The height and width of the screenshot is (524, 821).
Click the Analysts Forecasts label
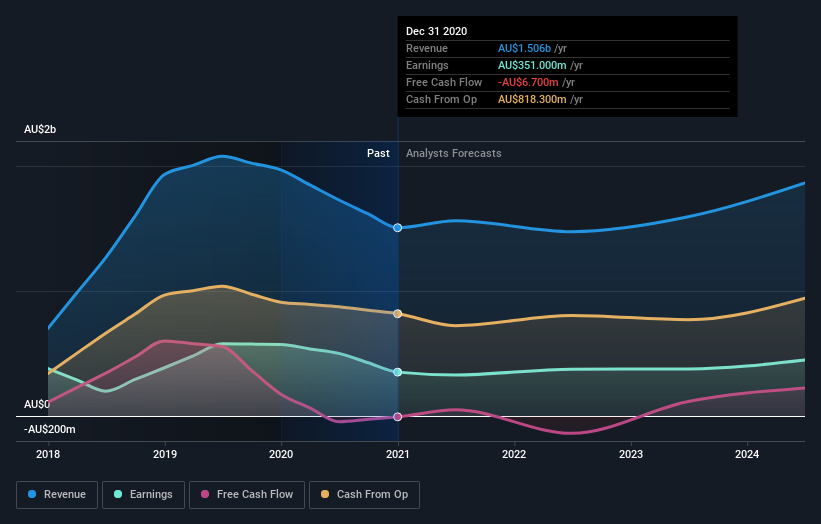(x=453, y=153)
